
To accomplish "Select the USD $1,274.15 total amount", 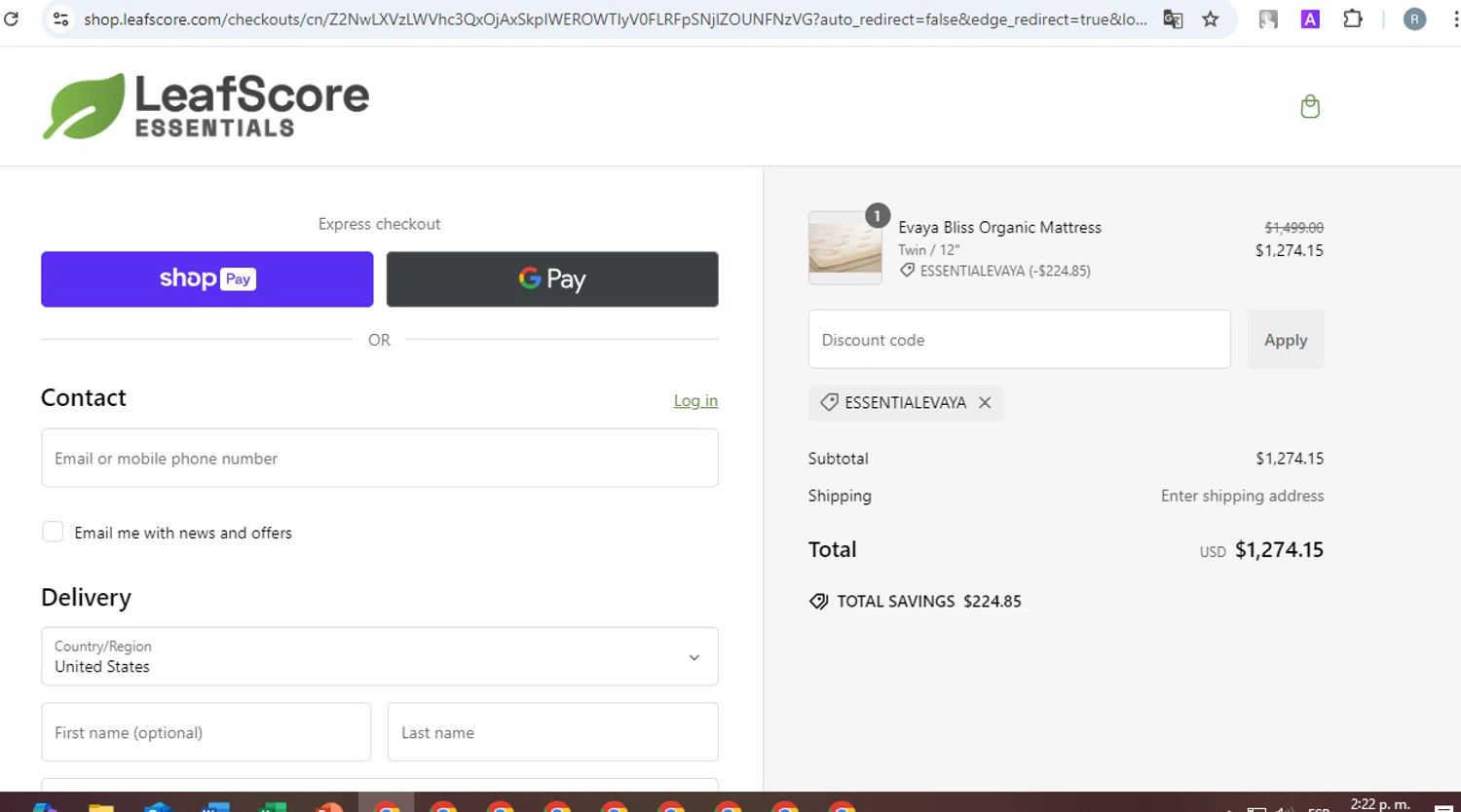I will click(x=1261, y=550).
